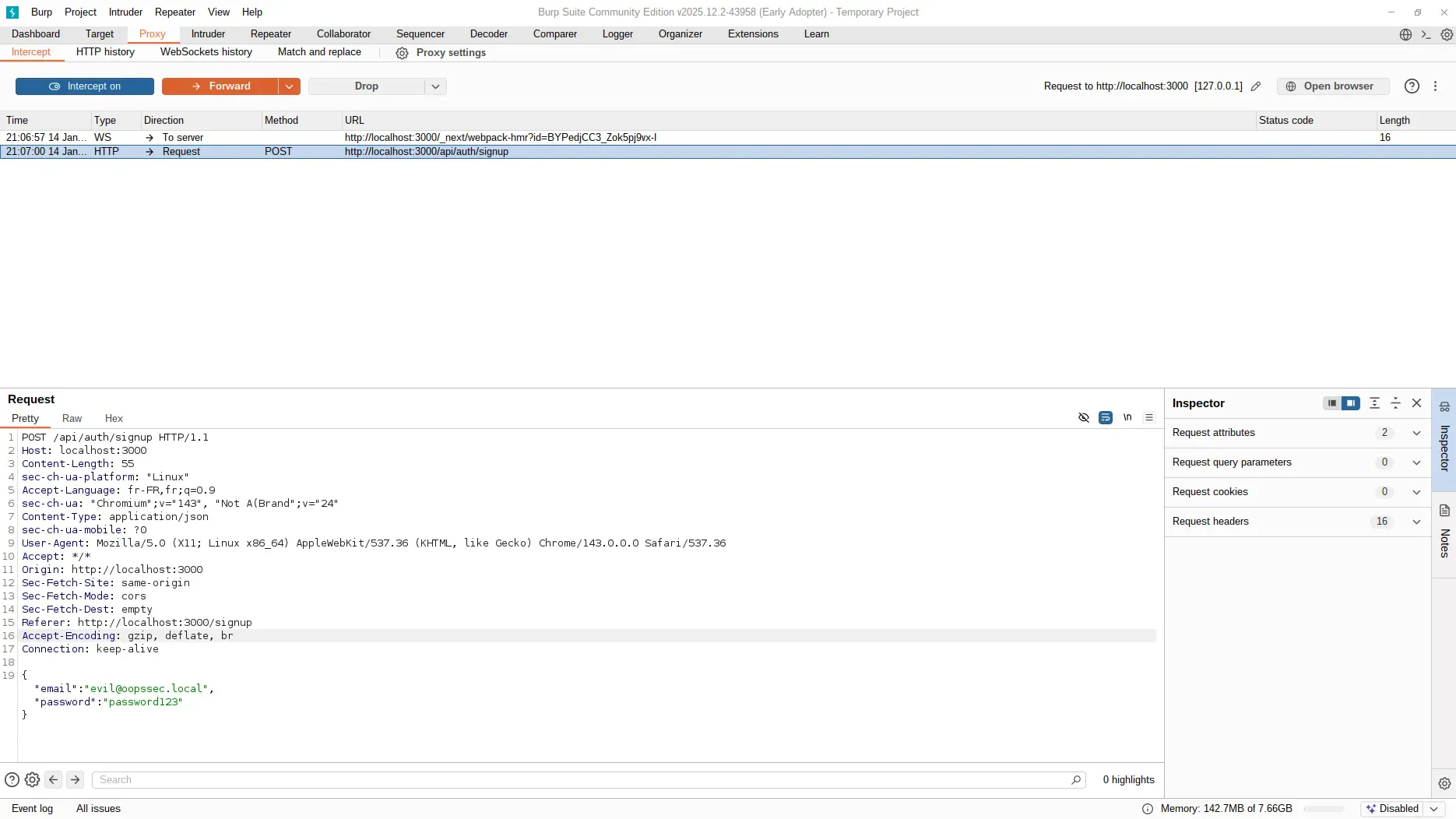Open the message editor settings gear above the search bar
Image resolution: width=1456 pixels, height=819 pixels.
point(32,779)
